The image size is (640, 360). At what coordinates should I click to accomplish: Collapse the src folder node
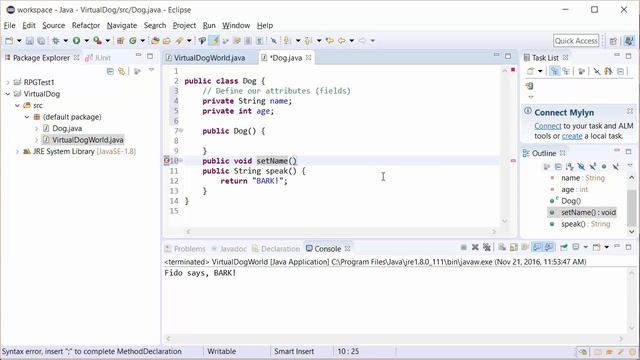coord(17,105)
